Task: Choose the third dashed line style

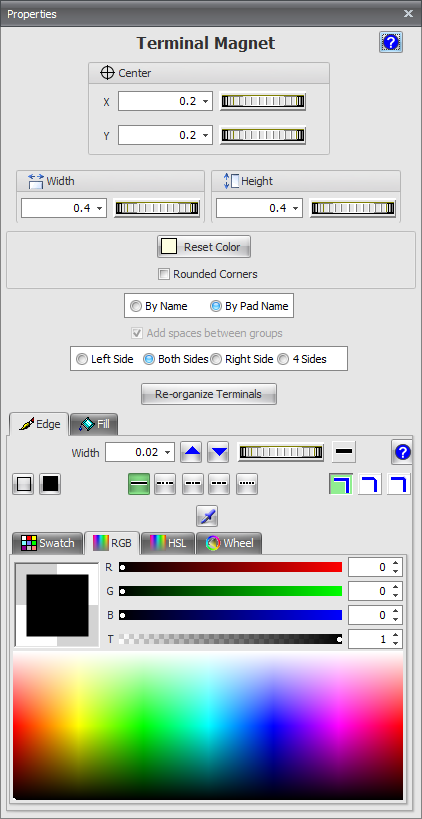Action: (x=193, y=484)
